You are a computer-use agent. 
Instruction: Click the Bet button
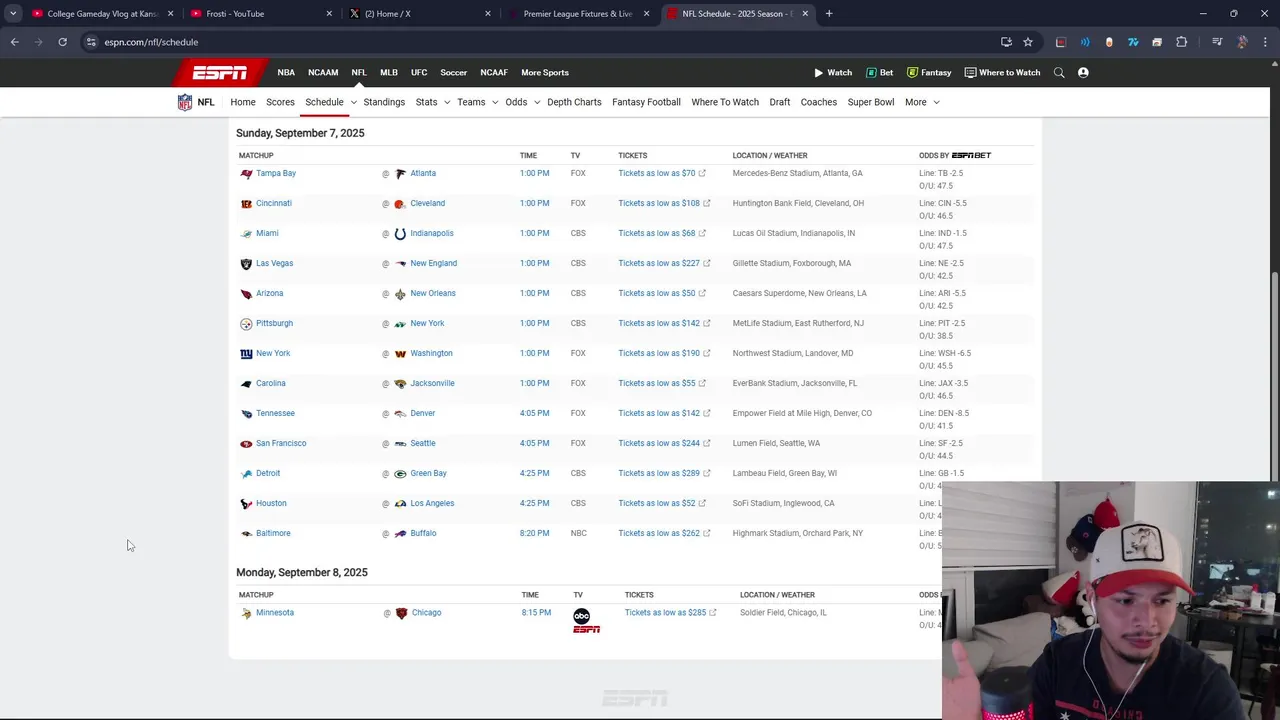[x=880, y=72]
